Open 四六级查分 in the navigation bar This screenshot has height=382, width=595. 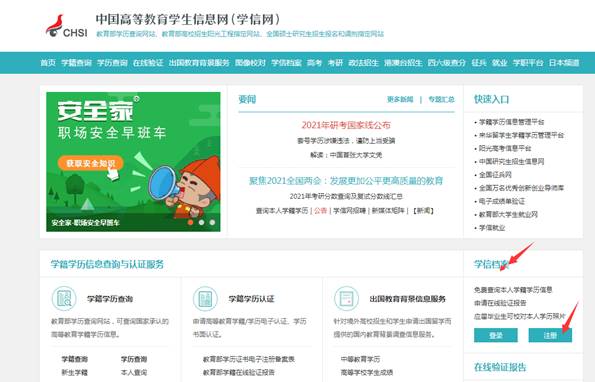coord(447,63)
